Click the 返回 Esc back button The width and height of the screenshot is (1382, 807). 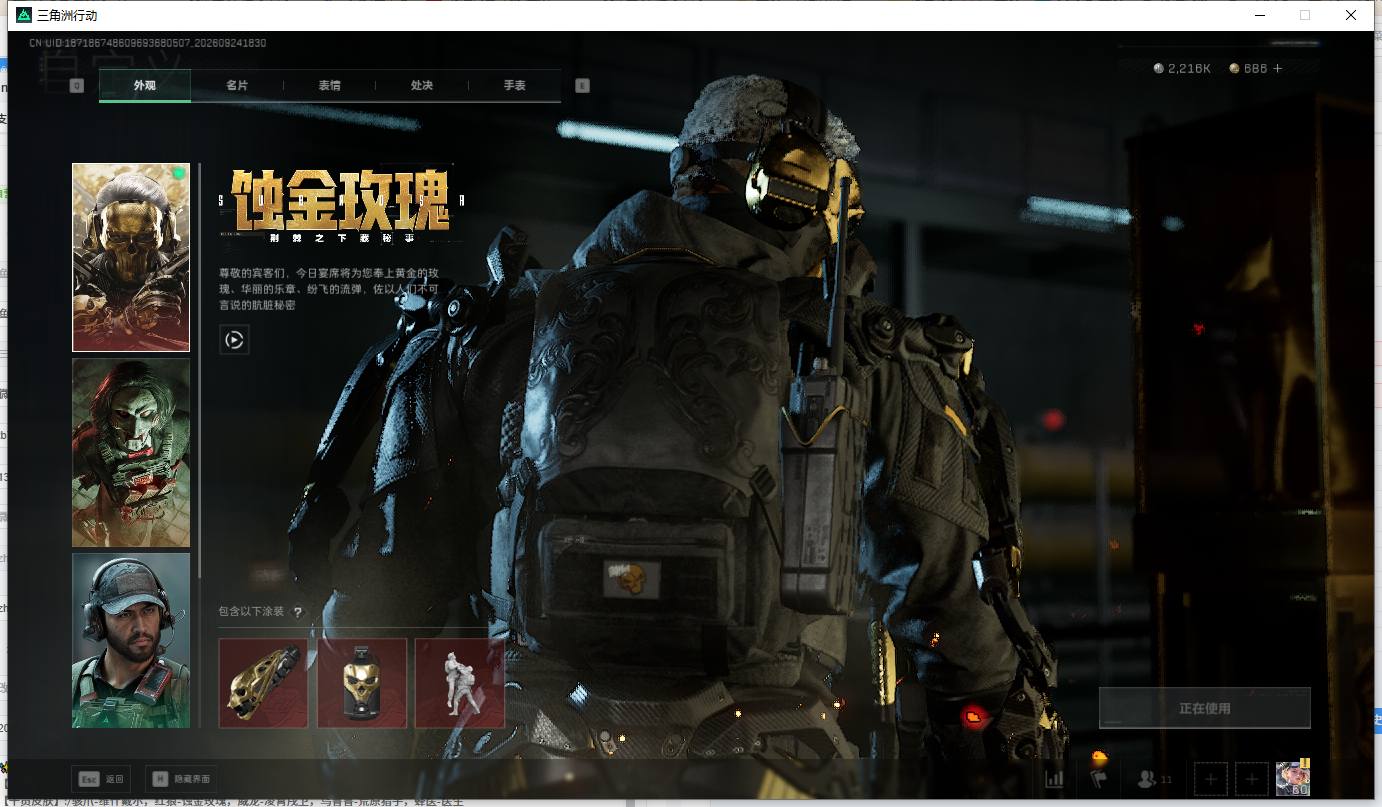[x=101, y=779]
